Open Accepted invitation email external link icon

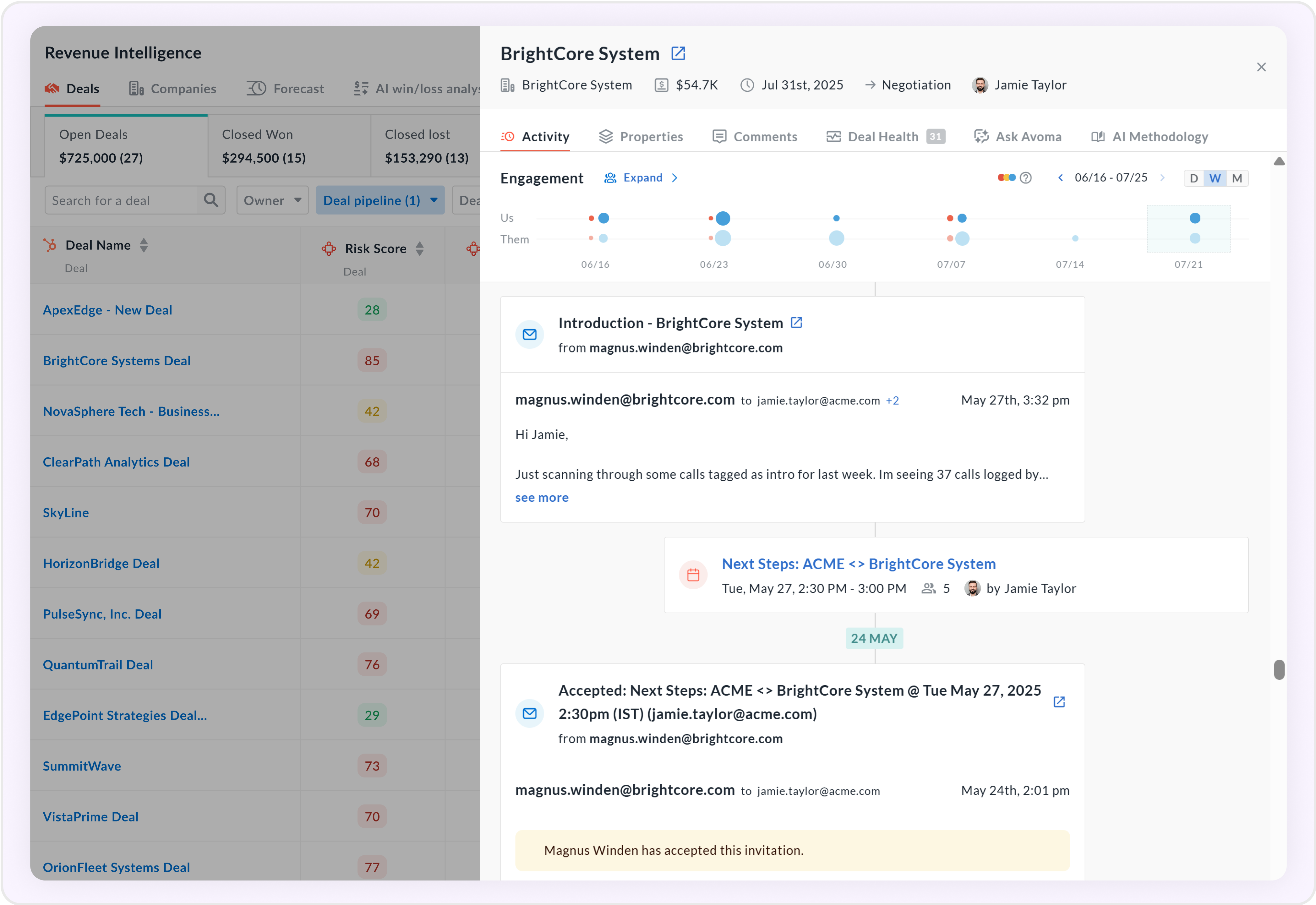[x=1059, y=702]
